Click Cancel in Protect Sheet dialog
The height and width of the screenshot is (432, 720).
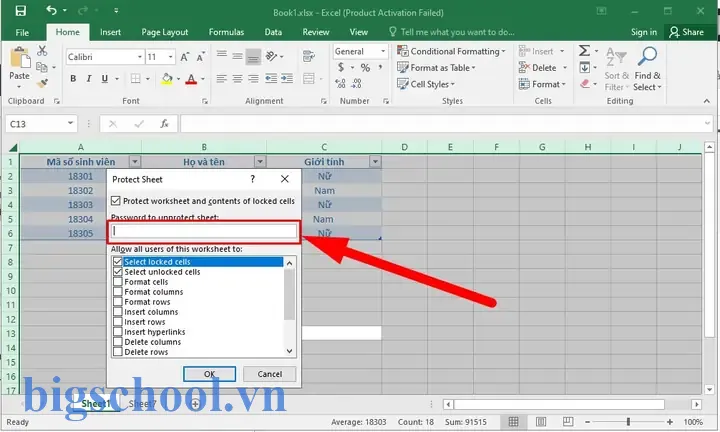270,374
